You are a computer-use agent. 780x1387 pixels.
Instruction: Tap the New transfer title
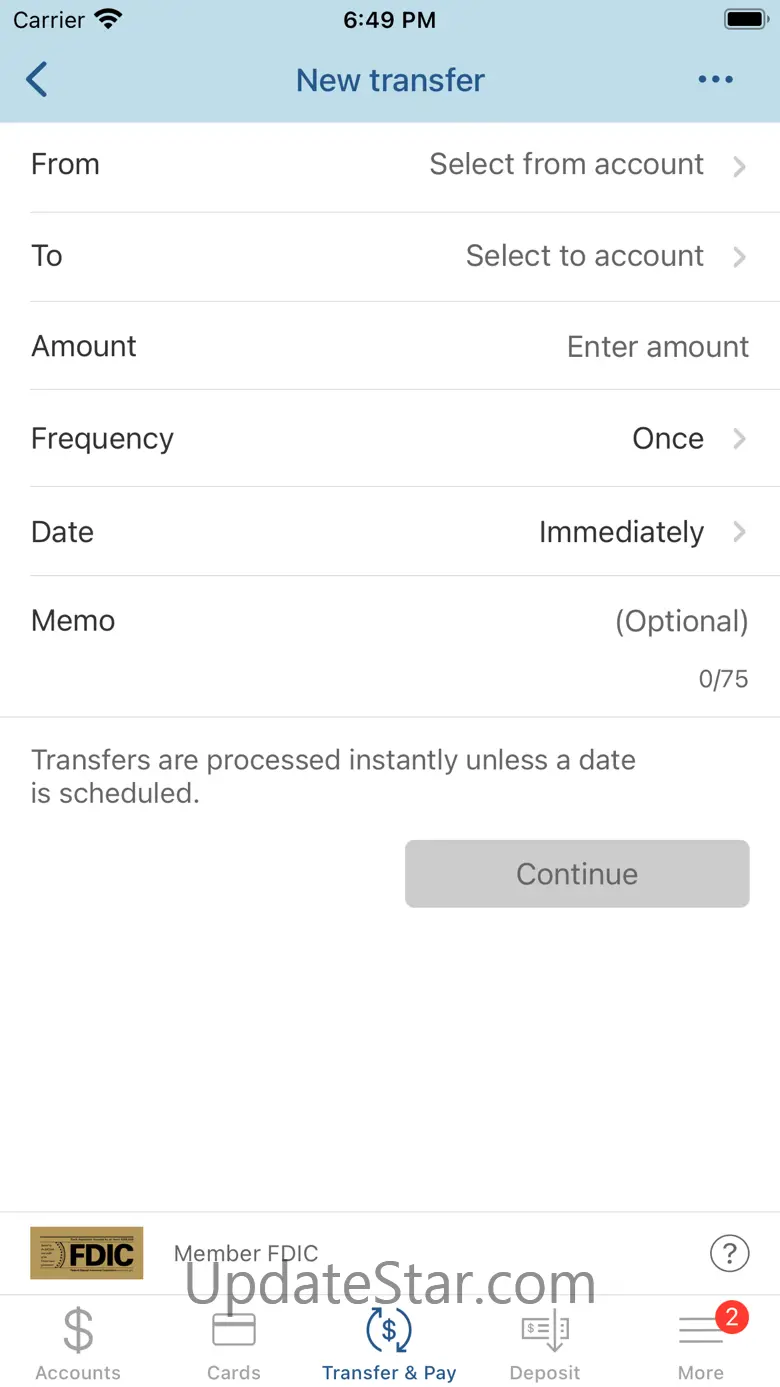point(390,80)
